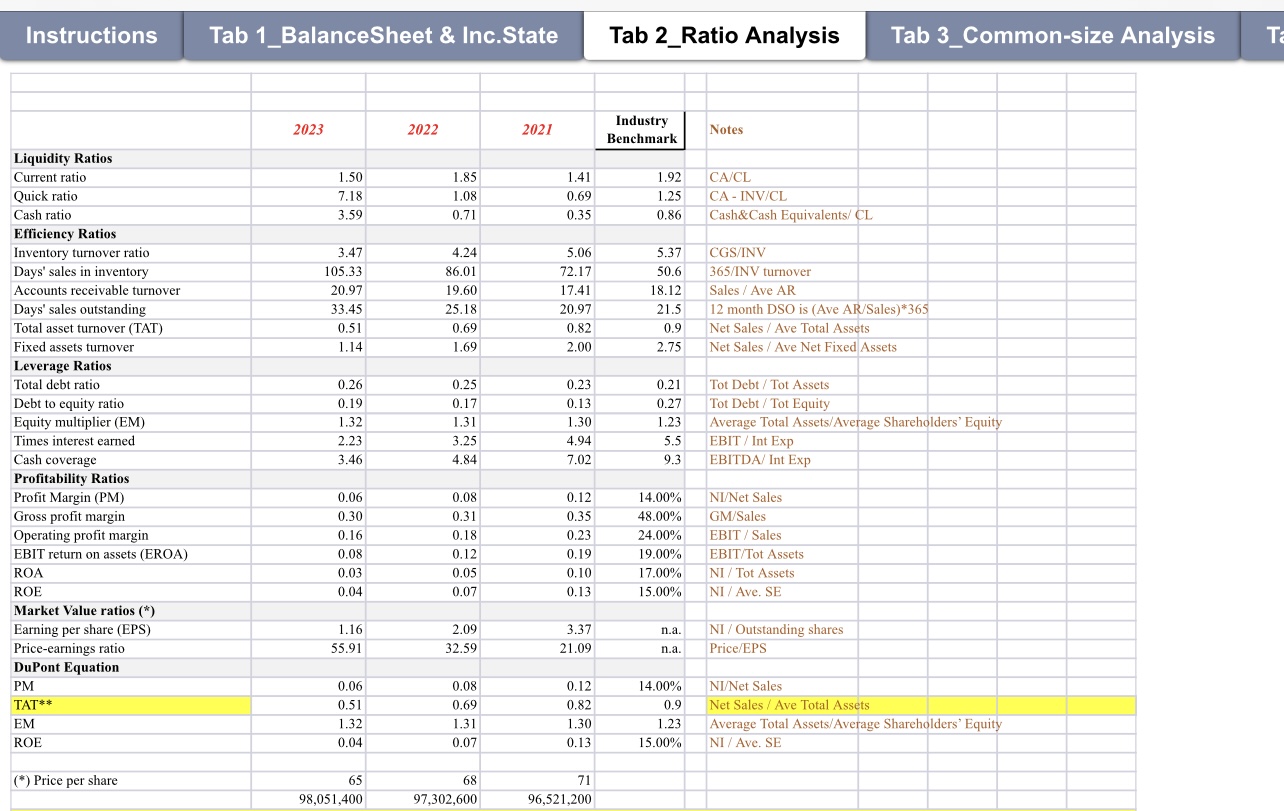Click the 2021 price per share value 71
The width and height of the screenshot is (1284, 811).
537,781
